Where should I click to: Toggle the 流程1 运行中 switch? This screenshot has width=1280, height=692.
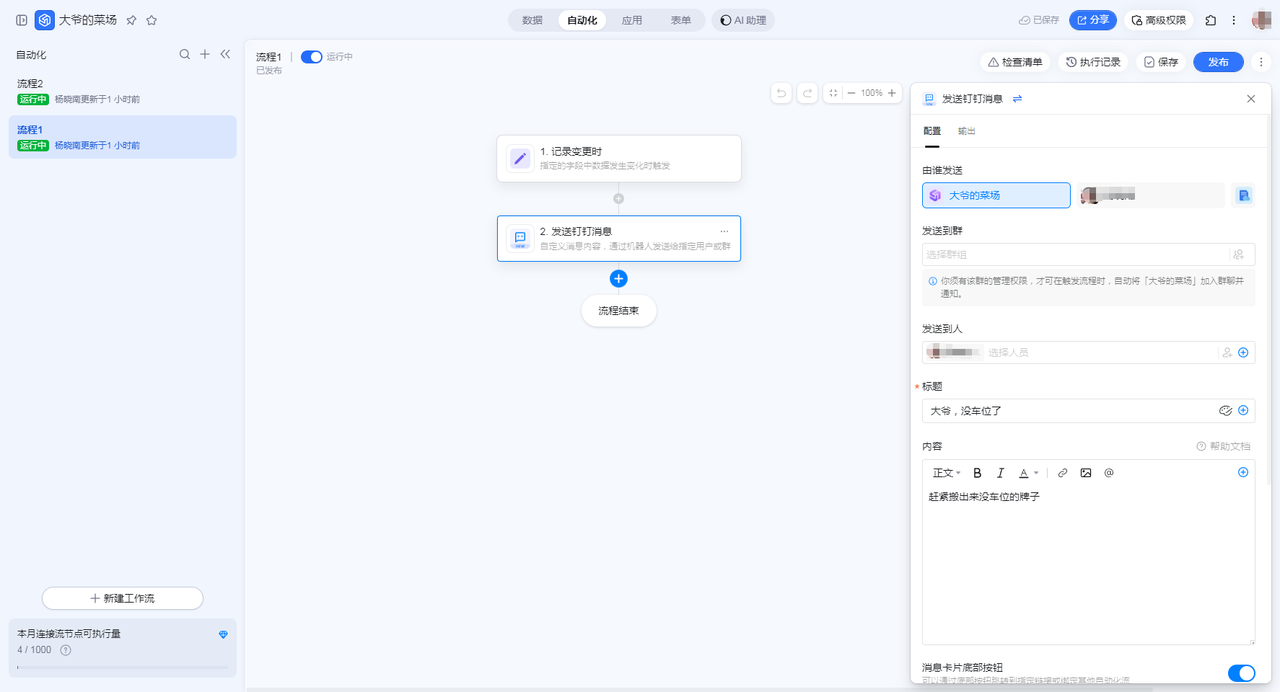[311, 57]
